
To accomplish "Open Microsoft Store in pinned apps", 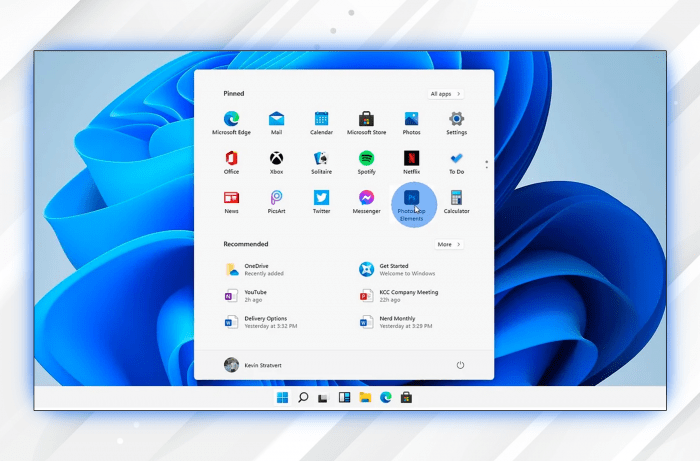I will (366, 119).
